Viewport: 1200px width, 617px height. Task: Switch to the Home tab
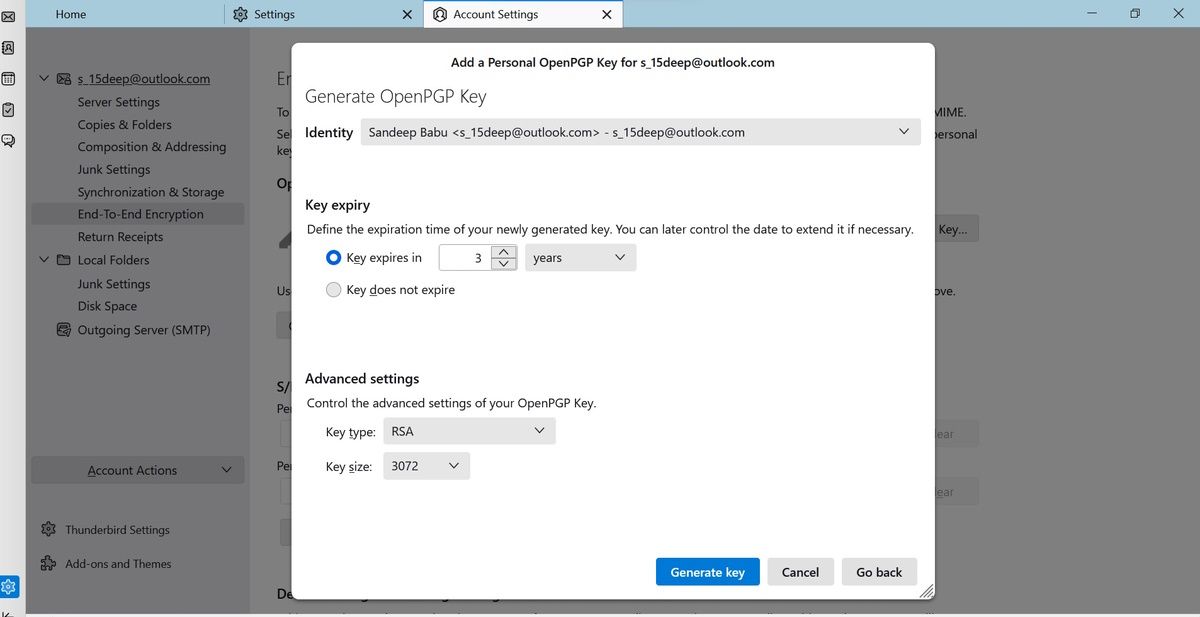[71, 15]
